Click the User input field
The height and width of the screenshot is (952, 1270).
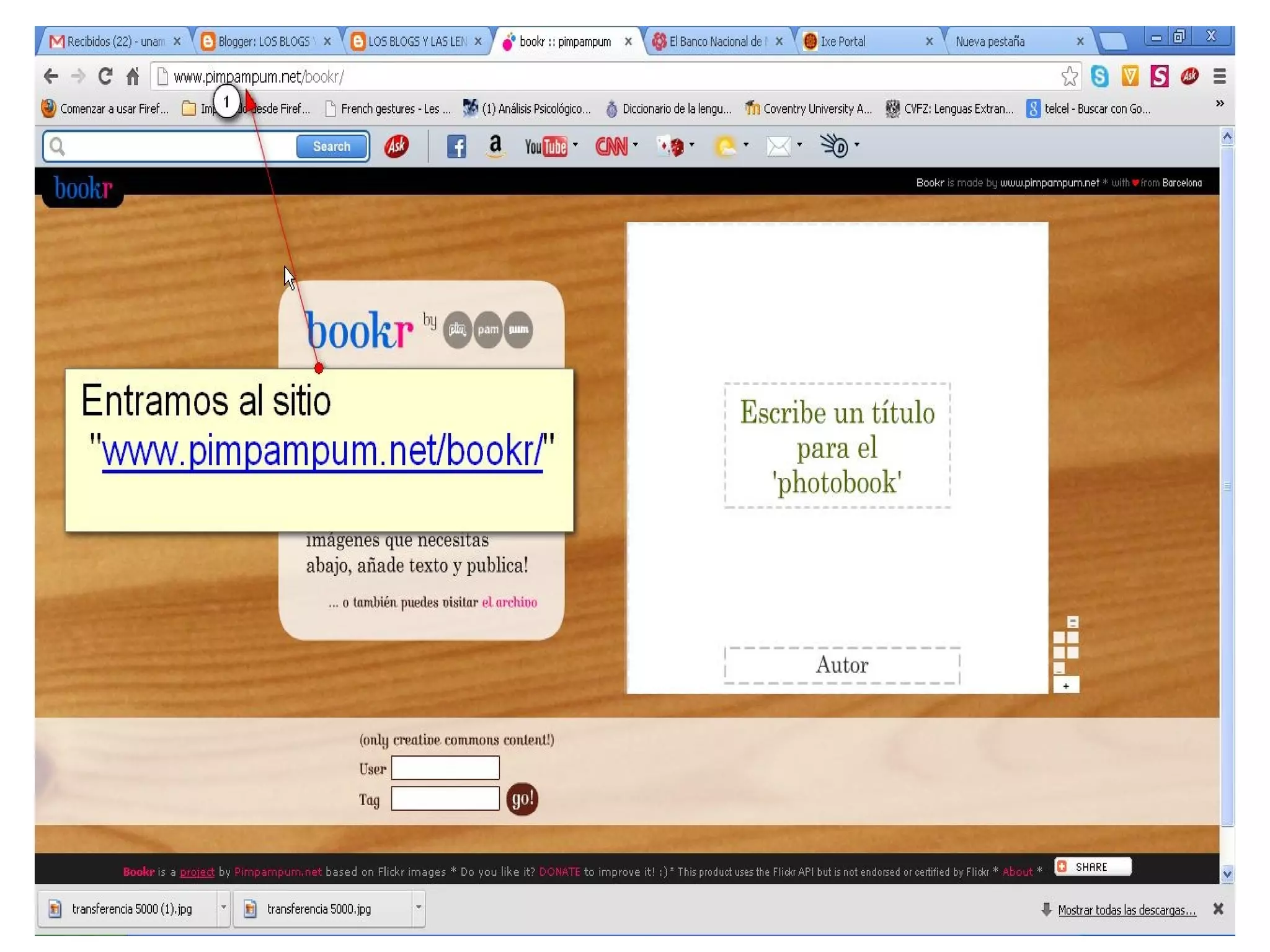(x=445, y=768)
